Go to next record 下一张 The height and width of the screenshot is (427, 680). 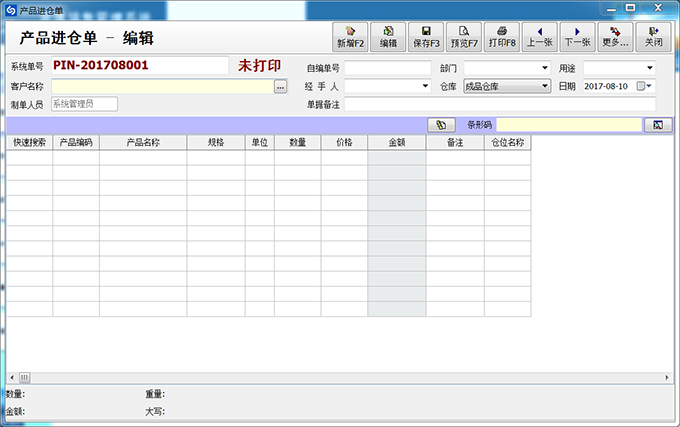click(578, 37)
